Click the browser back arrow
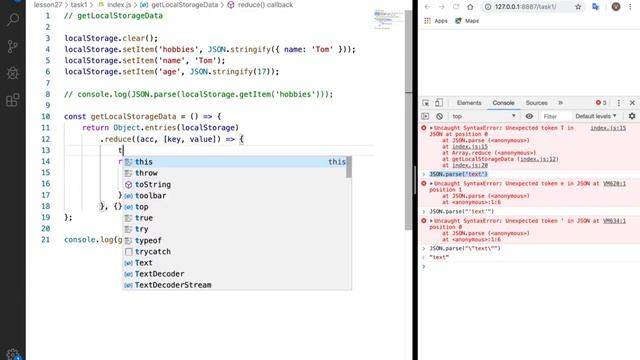The width and height of the screenshot is (640, 360). point(427,7)
